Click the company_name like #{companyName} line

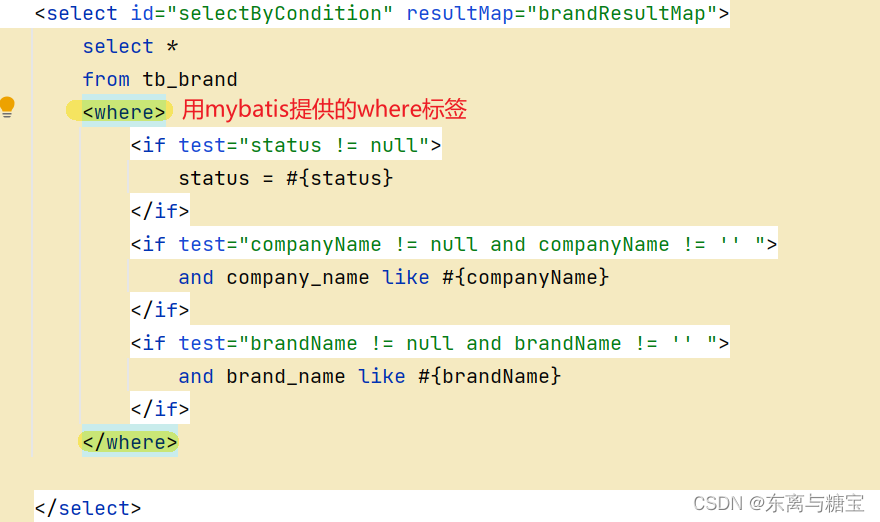pos(393,277)
